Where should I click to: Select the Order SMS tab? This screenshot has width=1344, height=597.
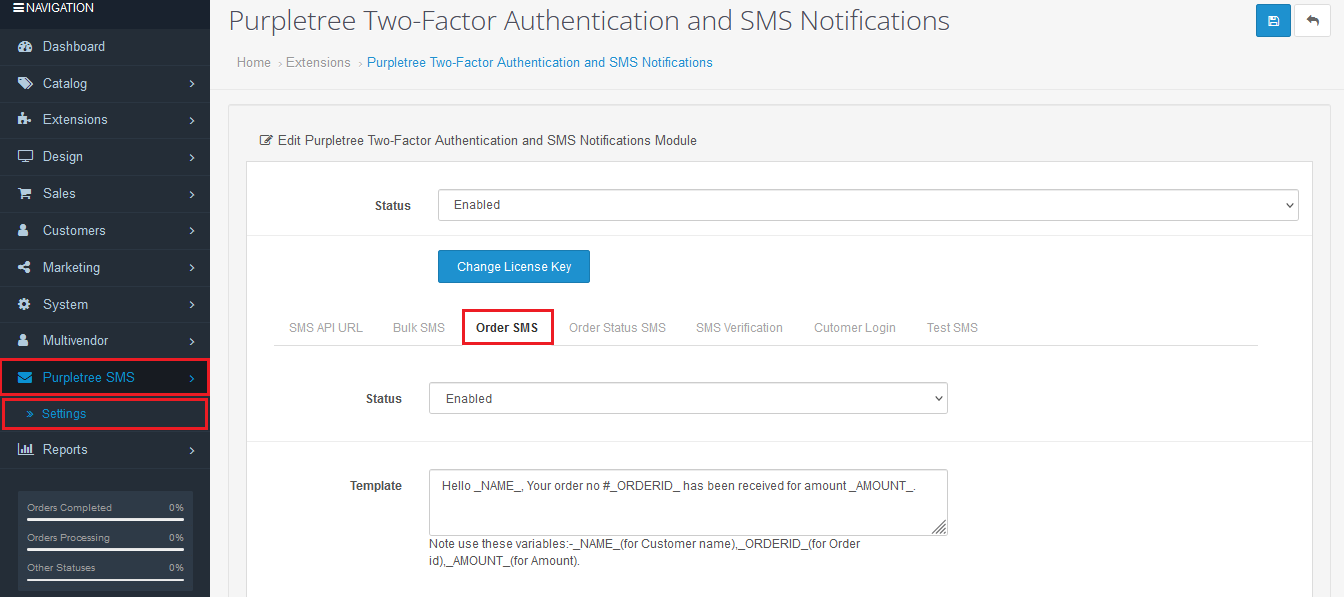tap(507, 328)
